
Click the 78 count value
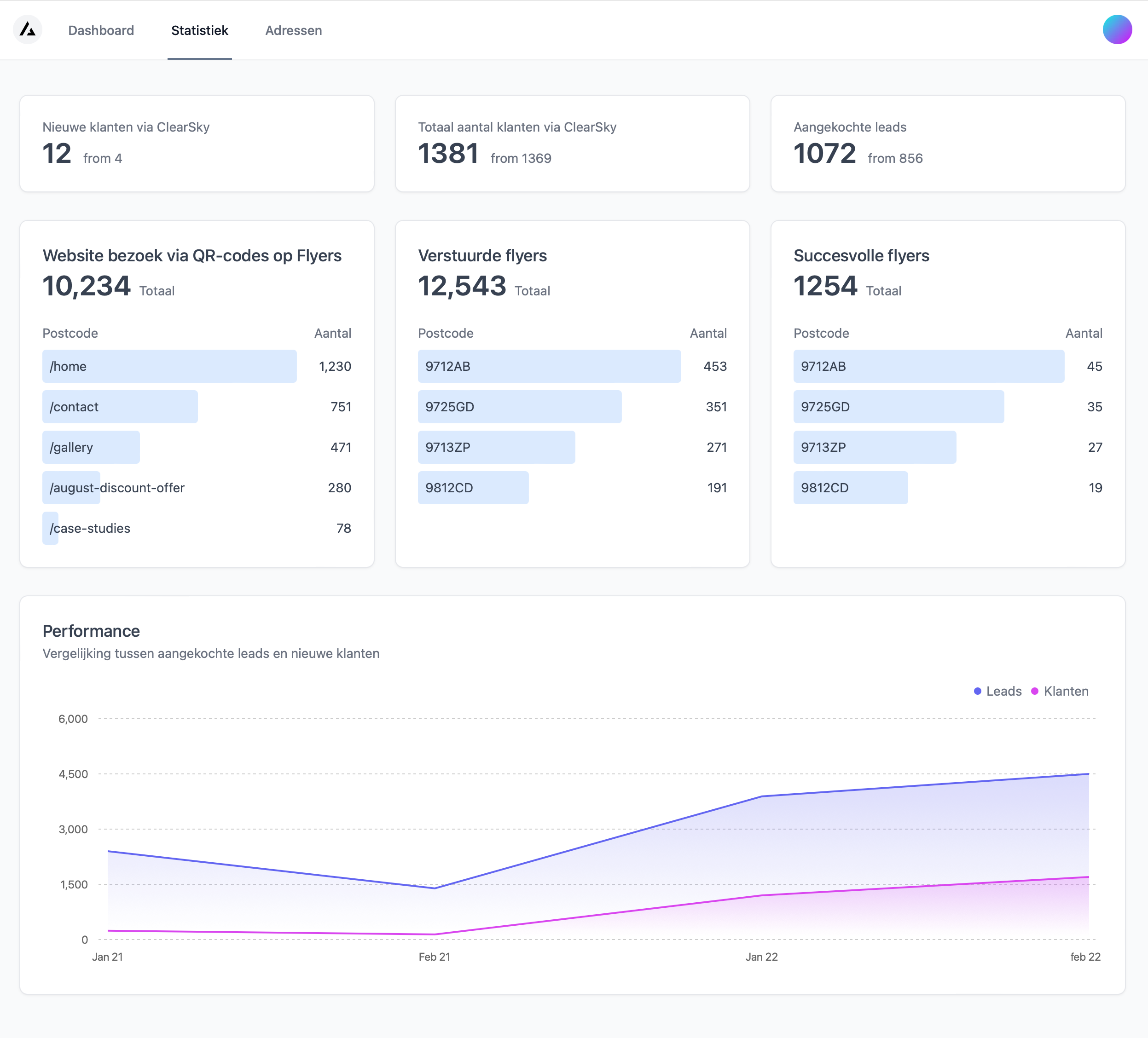[343, 528]
